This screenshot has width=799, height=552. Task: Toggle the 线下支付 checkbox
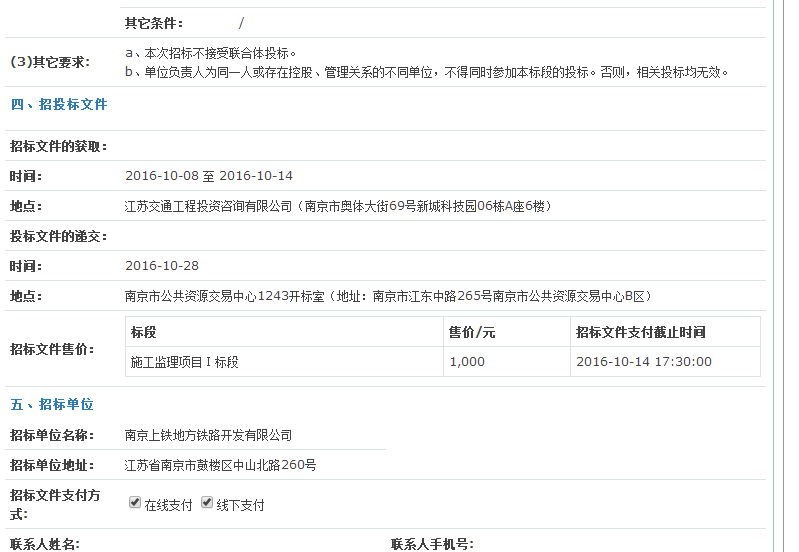pos(207,503)
